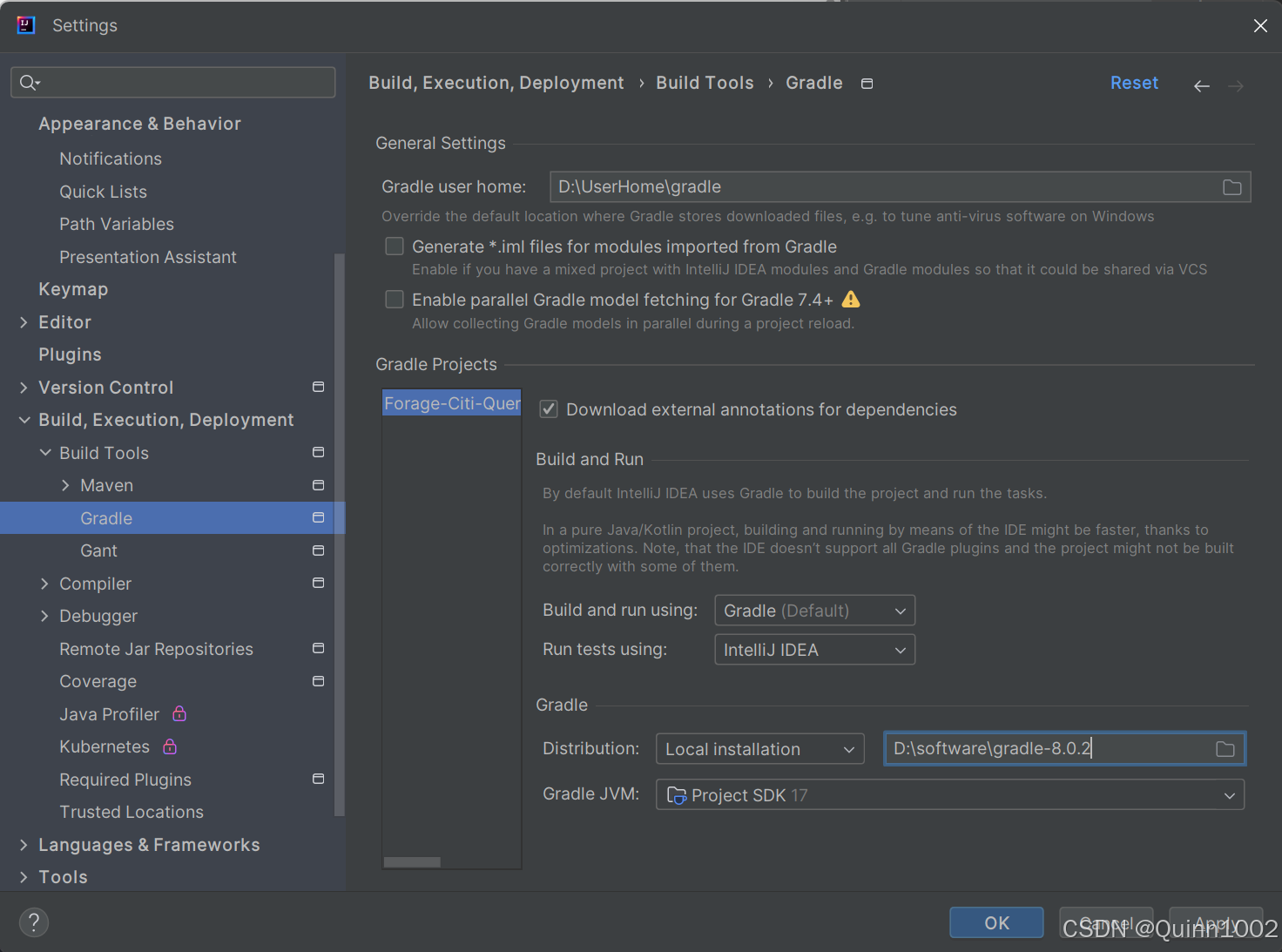Click the lock icon beside Kubernetes
The image size is (1282, 952).
[170, 746]
